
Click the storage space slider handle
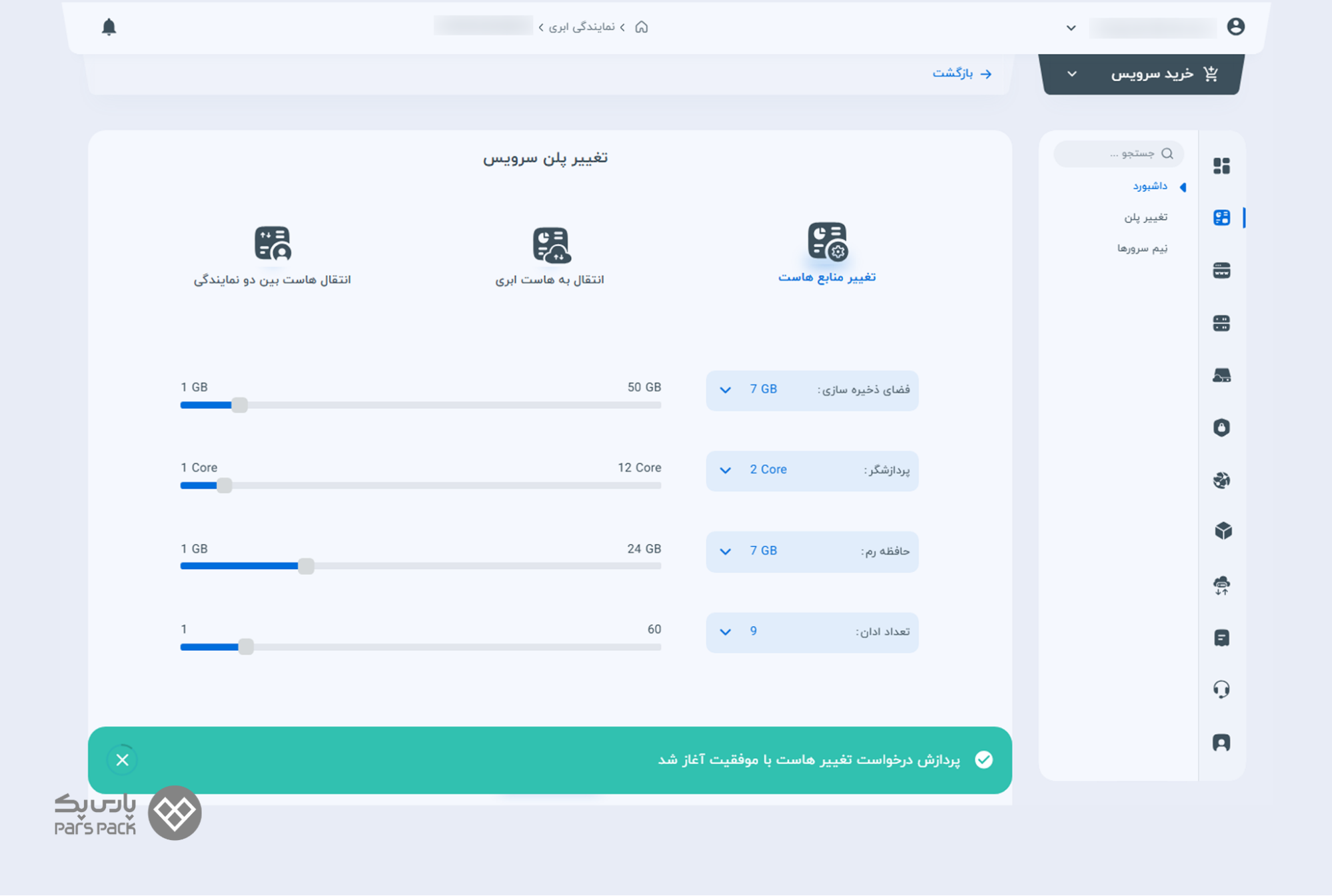(239, 405)
